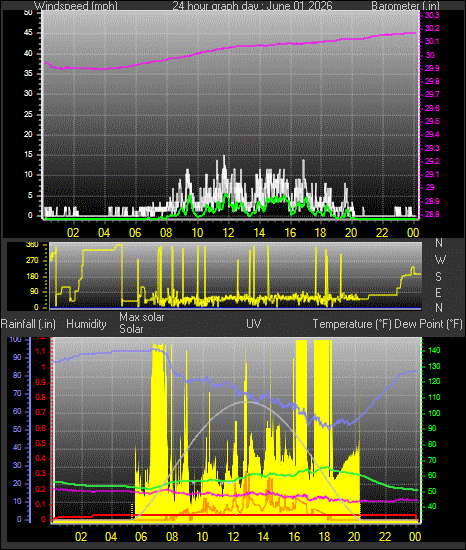Click the Windspeed (mph) axis label

point(76,6)
